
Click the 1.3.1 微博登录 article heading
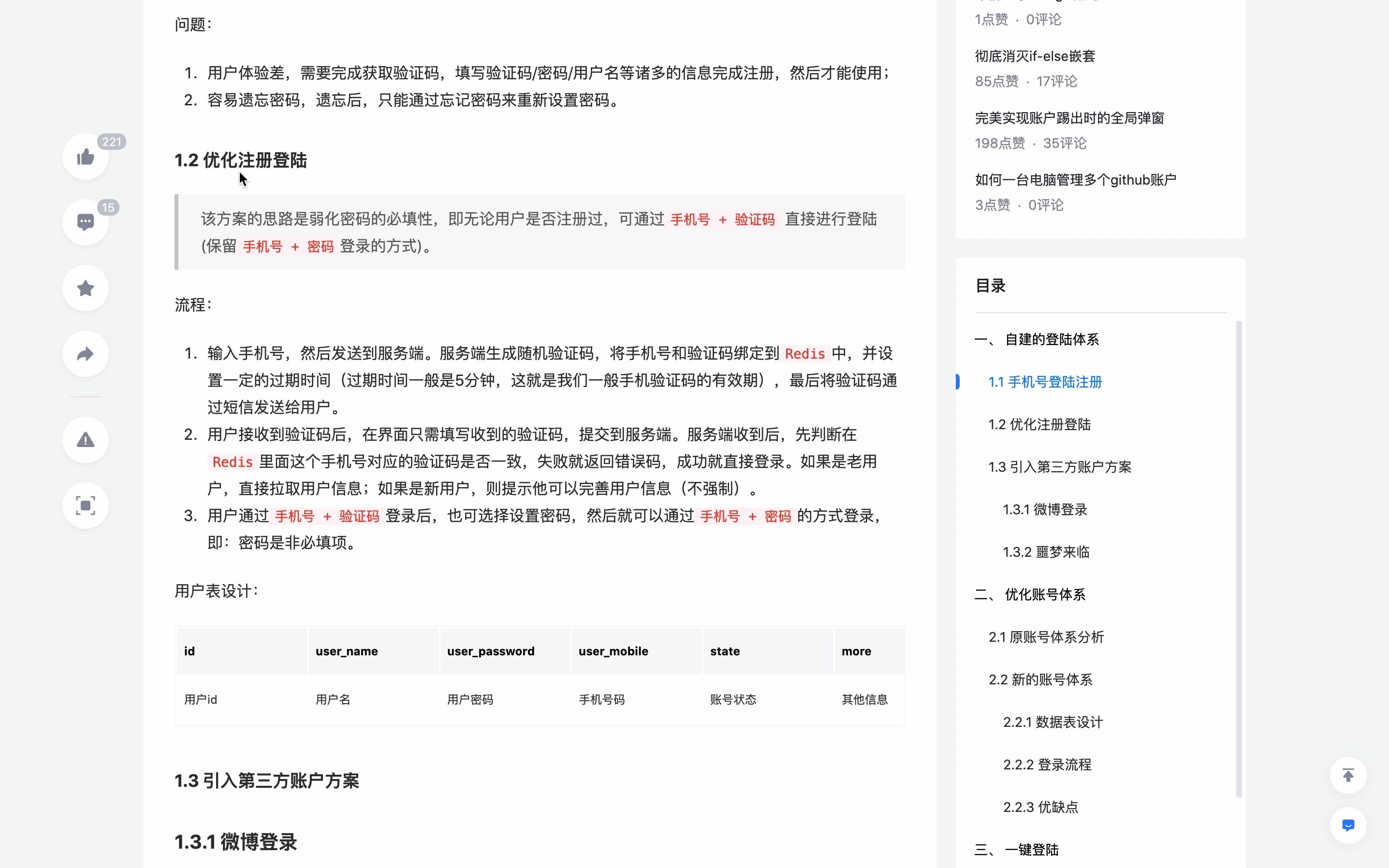[236, 842]
